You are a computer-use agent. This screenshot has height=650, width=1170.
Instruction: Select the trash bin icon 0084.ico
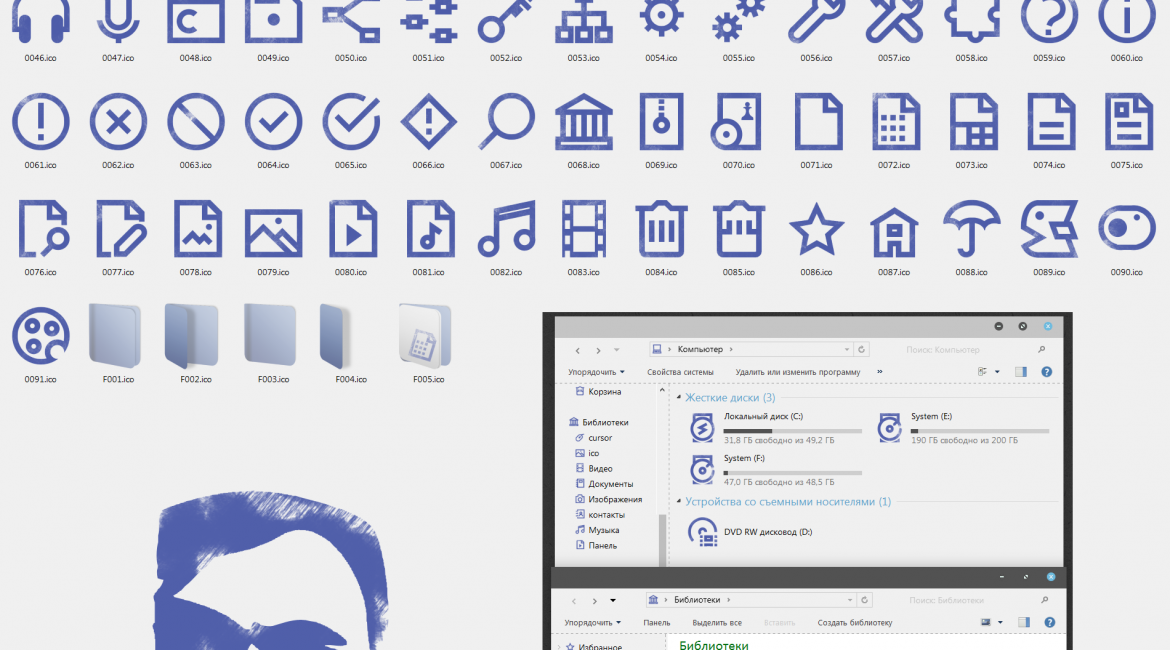tap(661, 229)
